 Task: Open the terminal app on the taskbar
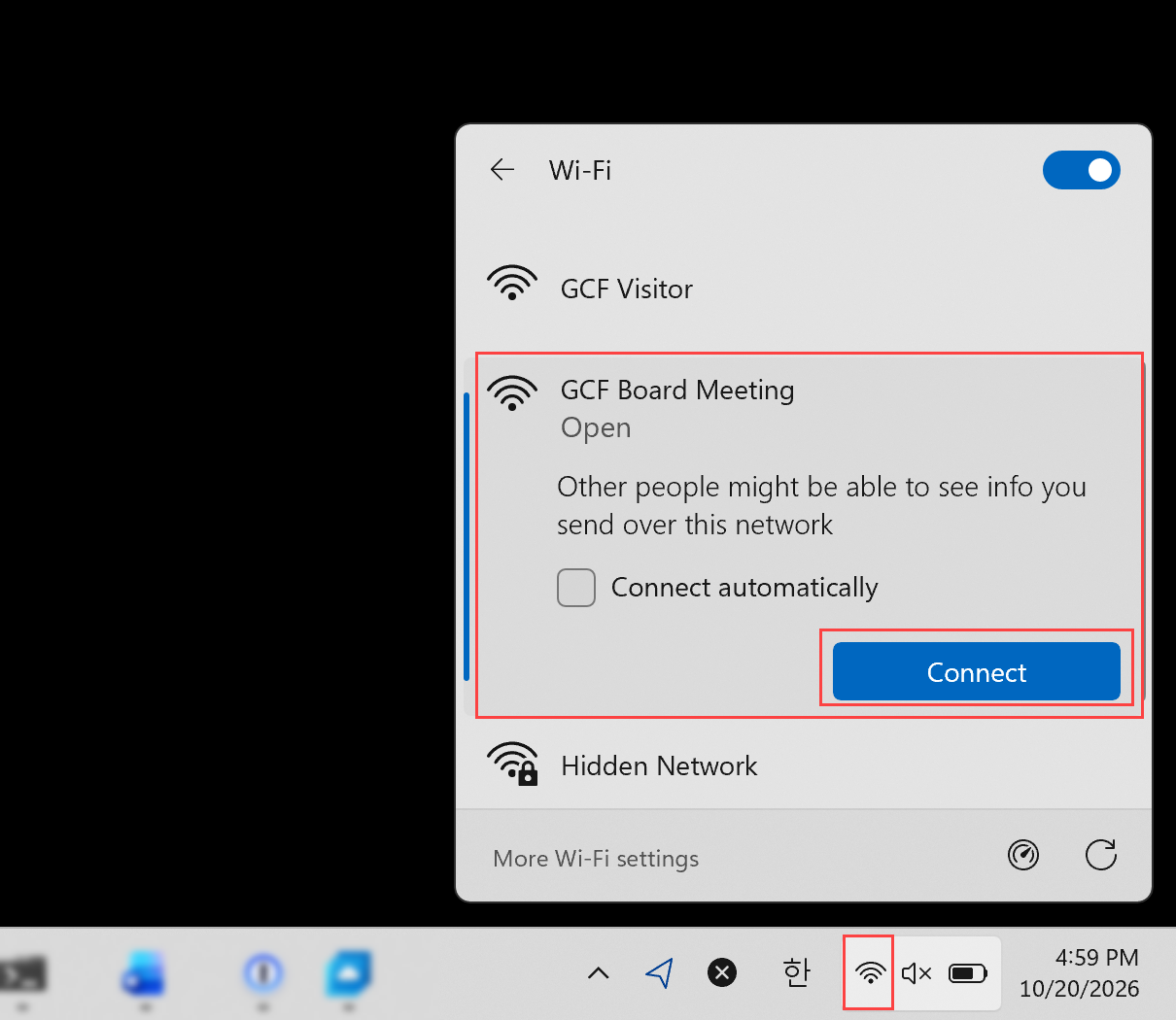(x=24, y=973)
